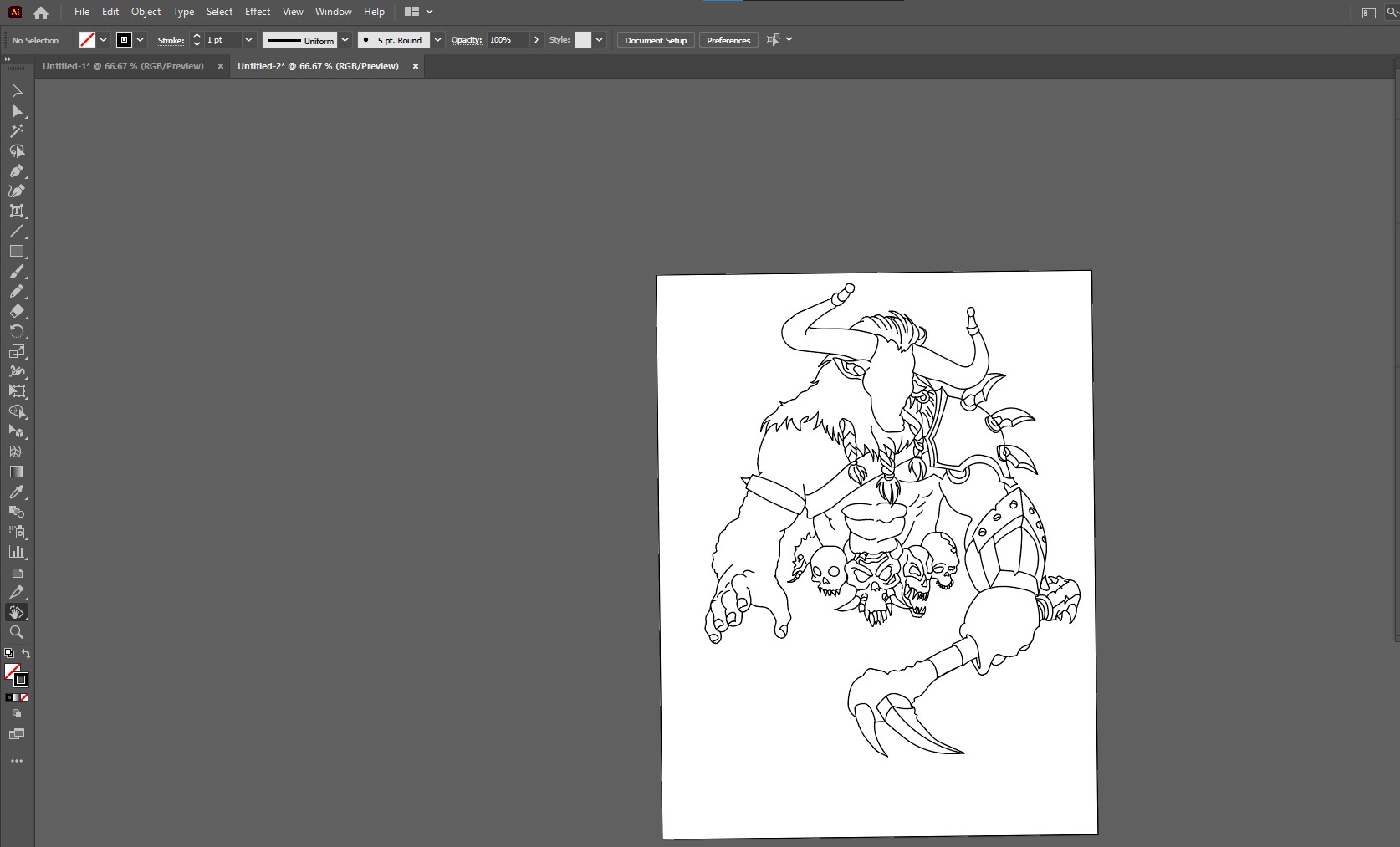Choose the Curvature tool
Screen dimensions: 1400x847
click(x=16, y=191)
